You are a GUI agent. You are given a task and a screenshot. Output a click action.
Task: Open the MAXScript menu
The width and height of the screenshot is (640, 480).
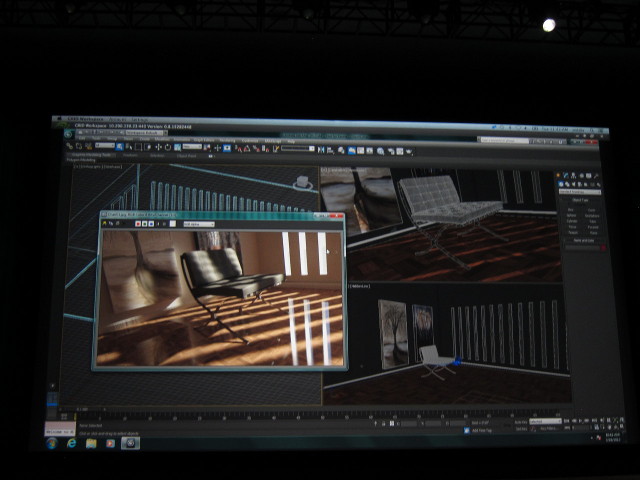[273, 141]
